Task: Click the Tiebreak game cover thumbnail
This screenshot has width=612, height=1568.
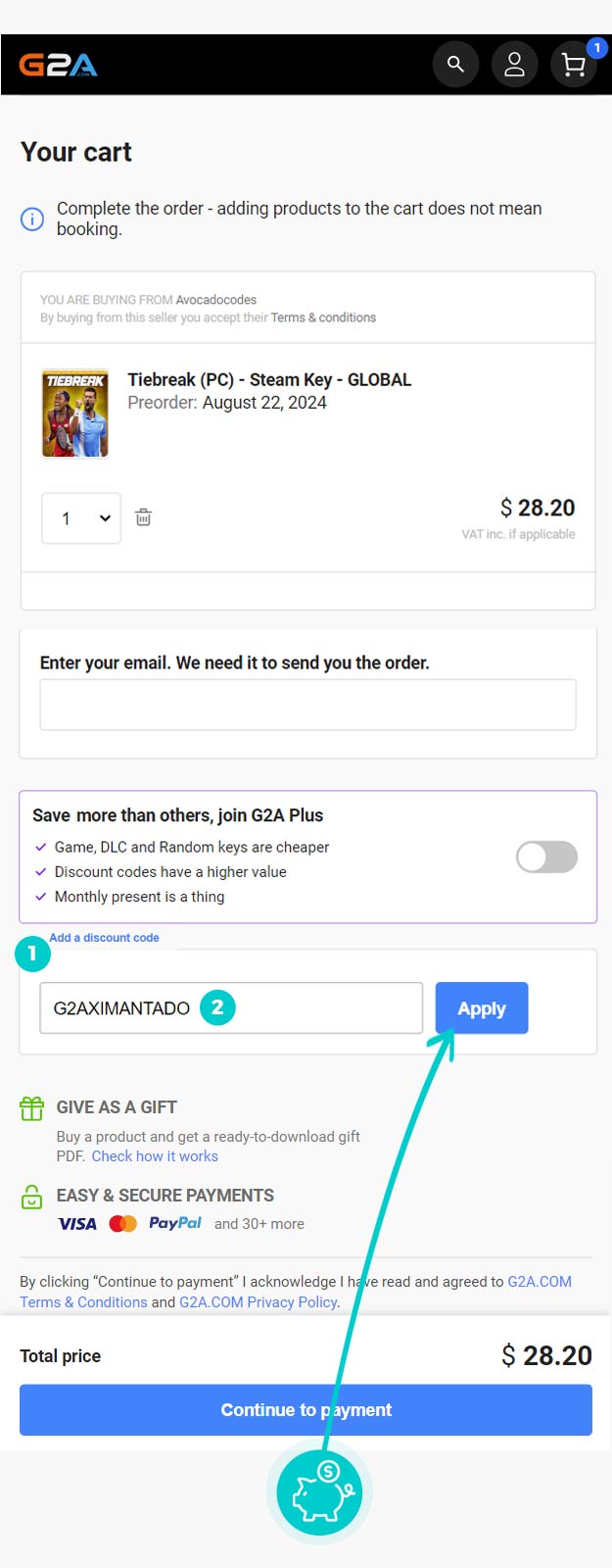Action: coord(75,414)
